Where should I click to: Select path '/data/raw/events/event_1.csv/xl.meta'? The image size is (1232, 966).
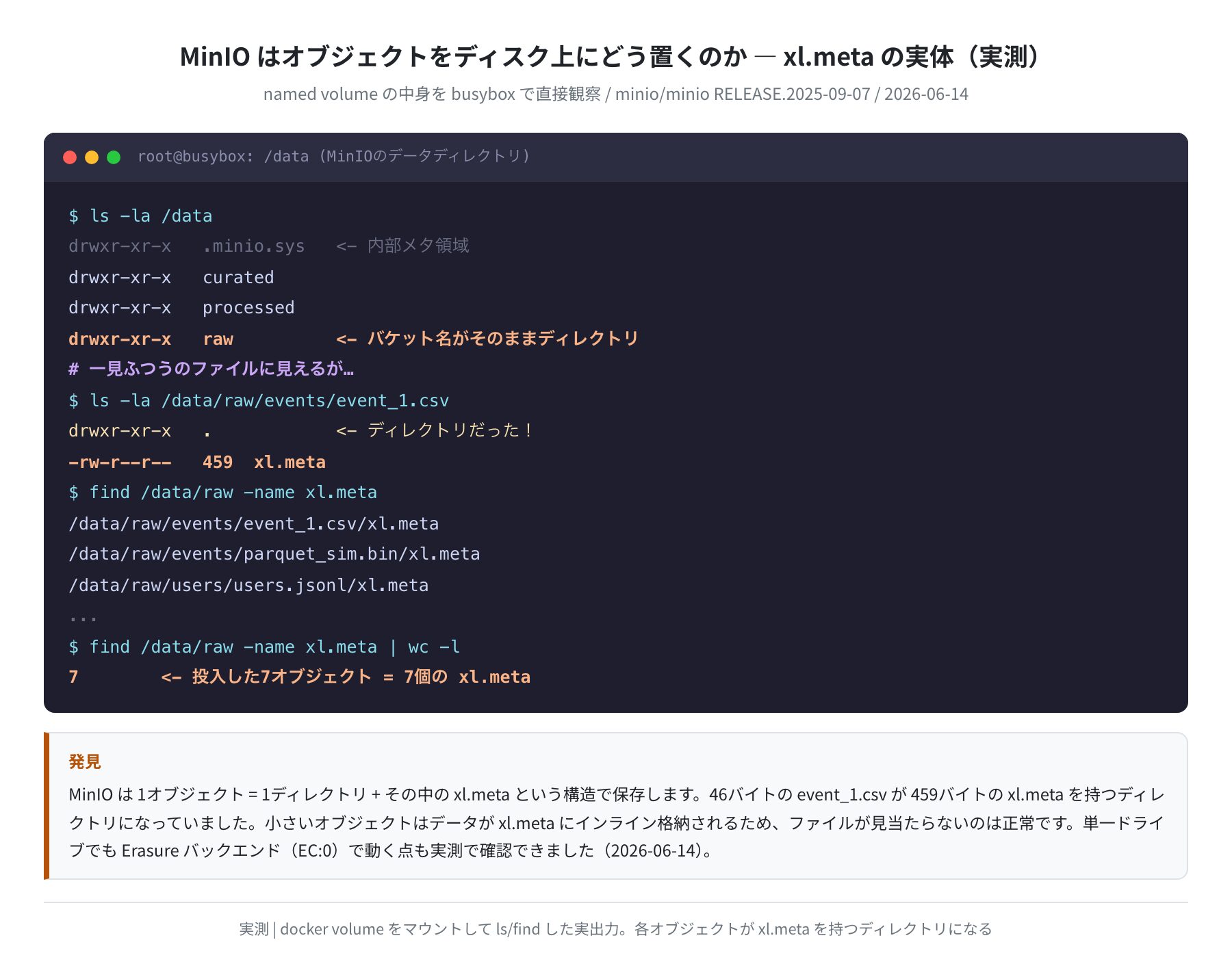coord(254,523)
